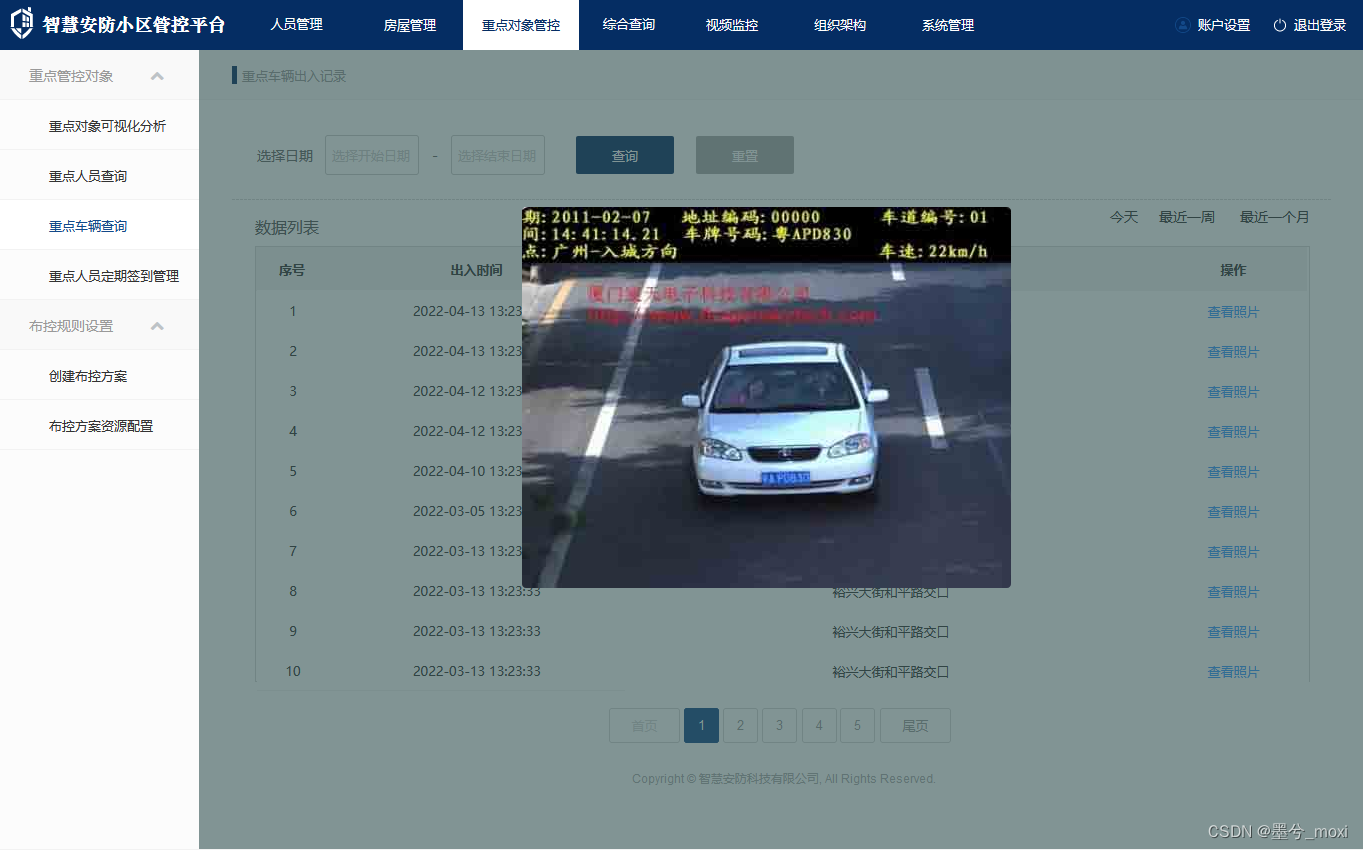The image size is (1363, 850).
Task: Click 查看照片 for row 7
Action: (1233, 552)
